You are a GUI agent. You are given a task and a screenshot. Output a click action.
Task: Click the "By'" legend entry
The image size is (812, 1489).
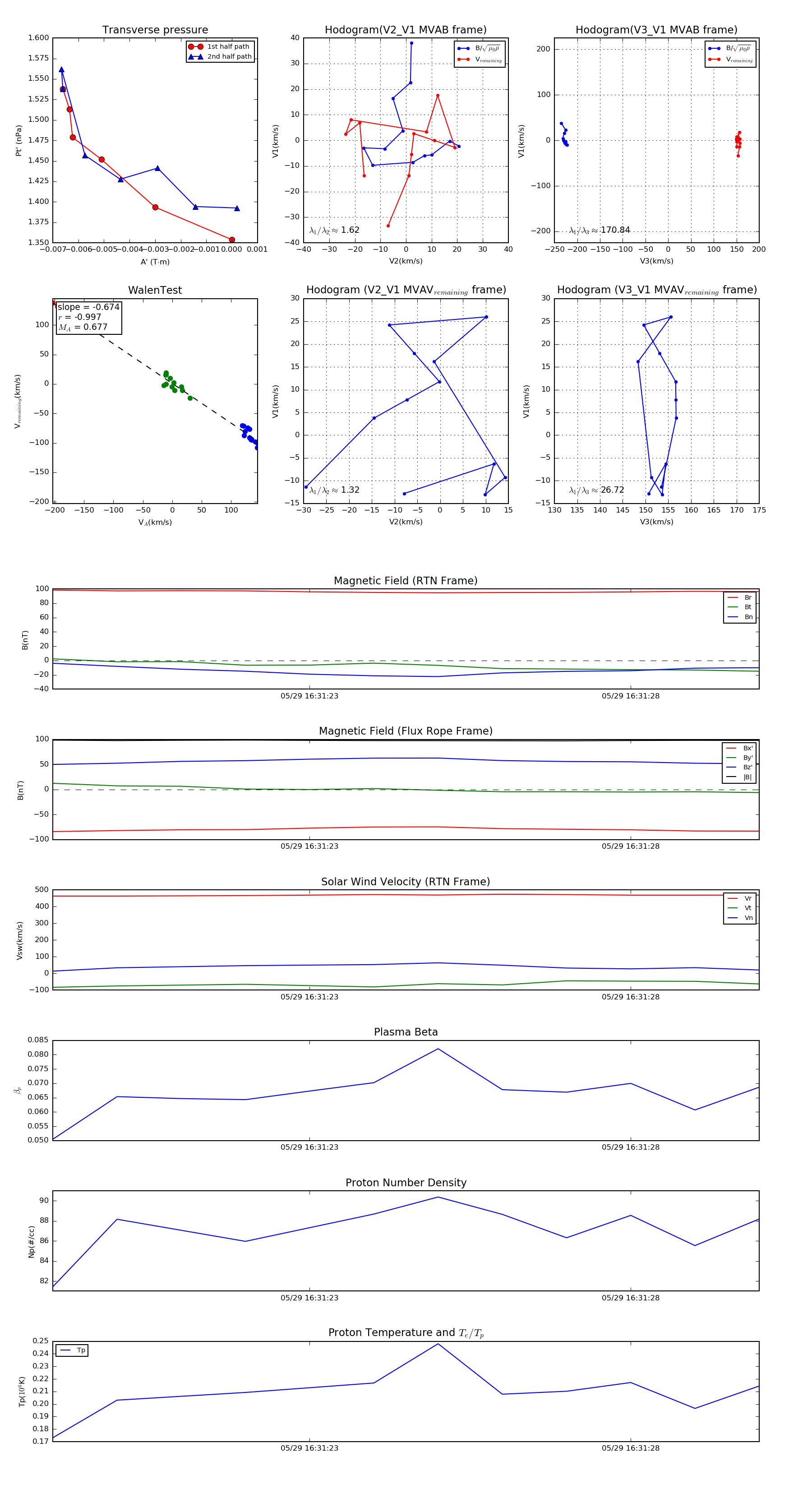[x=739, y=758]
